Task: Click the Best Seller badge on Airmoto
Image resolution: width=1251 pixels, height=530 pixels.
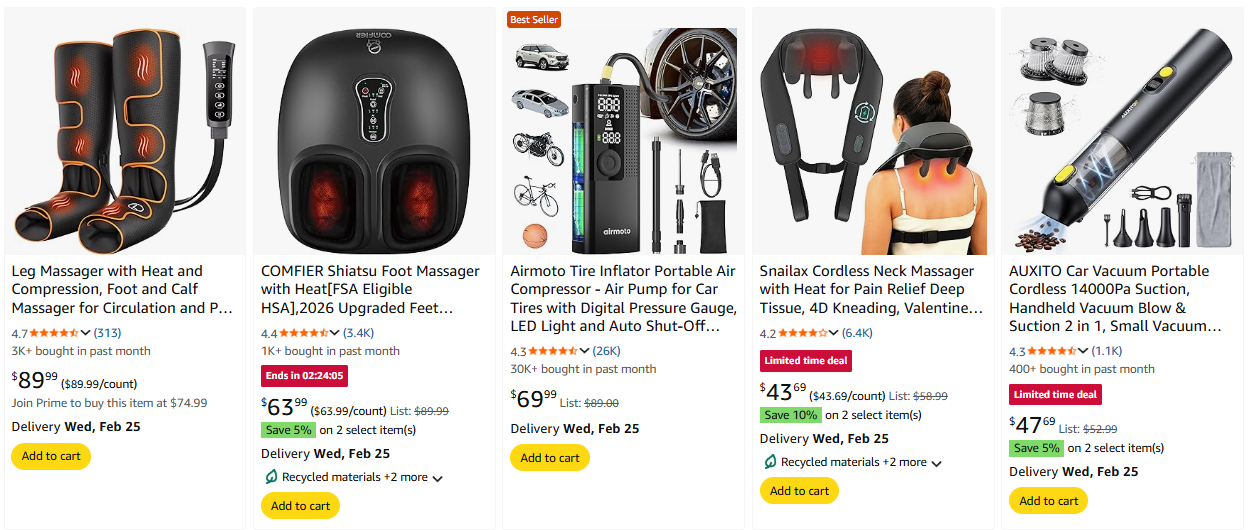Action: [534, 19]
